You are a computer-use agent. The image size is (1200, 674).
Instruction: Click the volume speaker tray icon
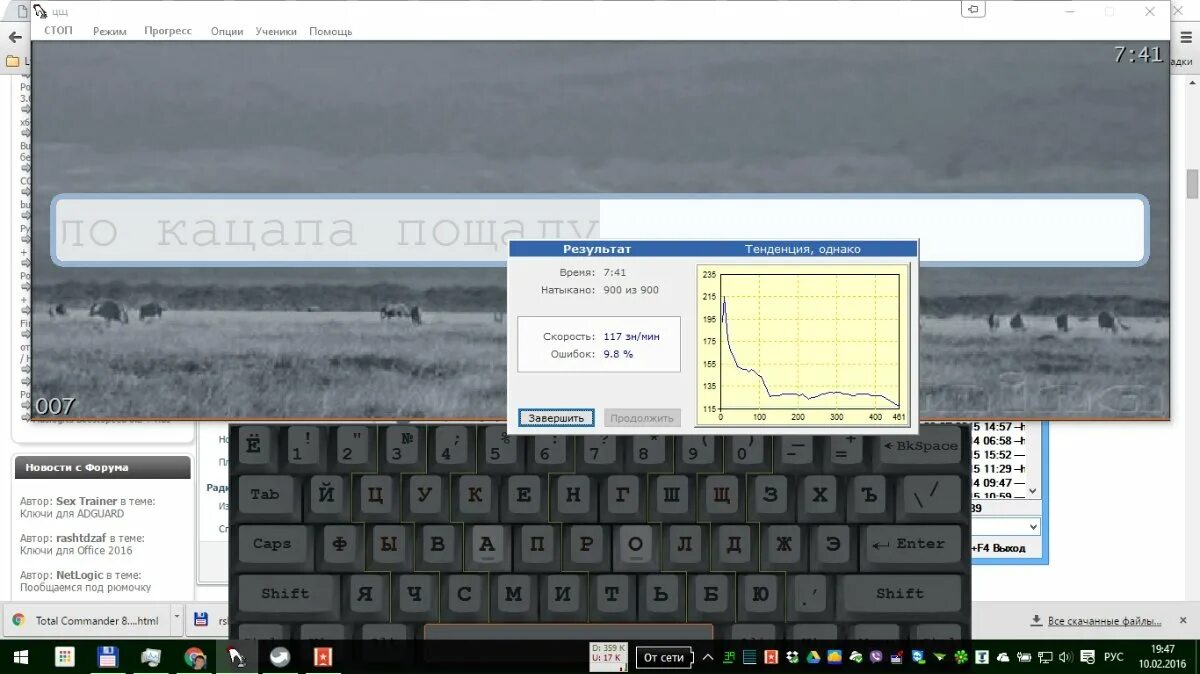tap(1066, 657)
